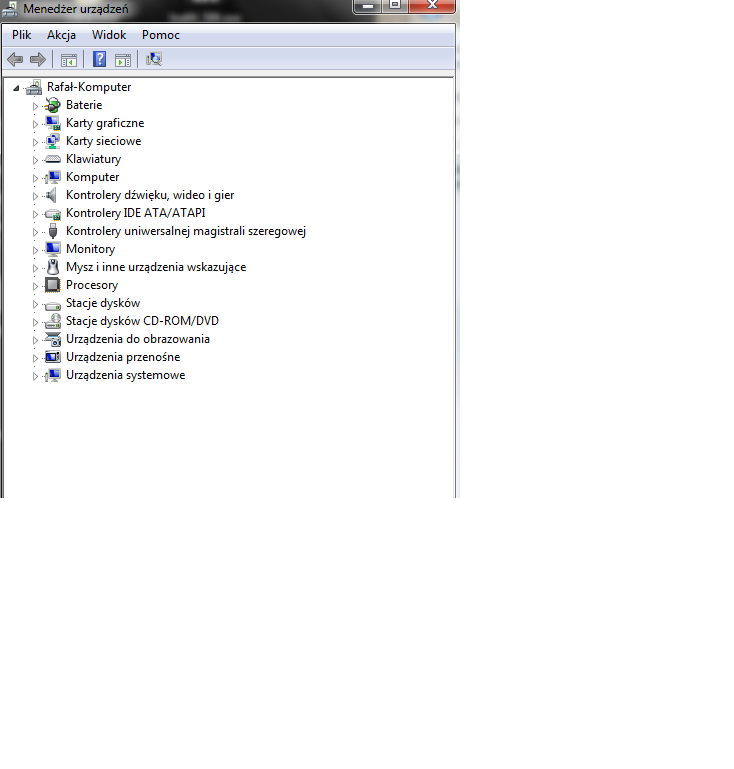The image size is (734, 769).
Task: Select the Procesory label
Action: tap(92, 285)
